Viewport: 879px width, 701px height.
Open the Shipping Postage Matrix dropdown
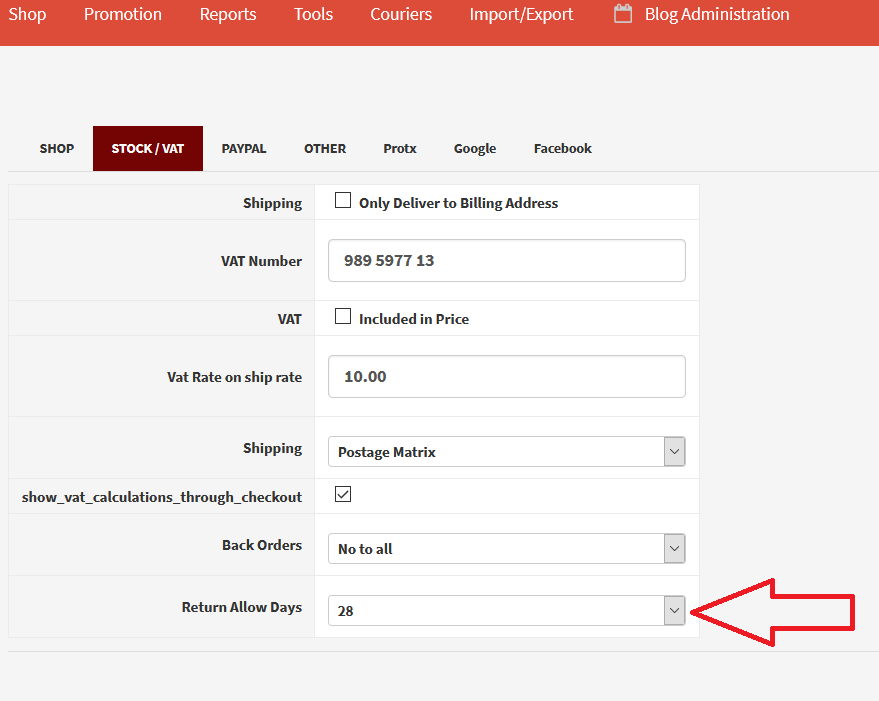[x=507, y=451]
